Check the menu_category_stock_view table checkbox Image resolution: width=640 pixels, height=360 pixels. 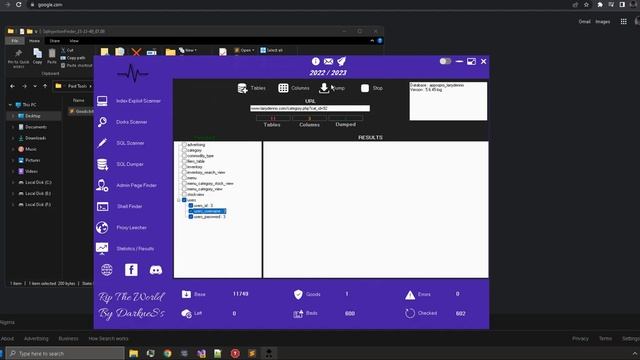click(184, 183)
